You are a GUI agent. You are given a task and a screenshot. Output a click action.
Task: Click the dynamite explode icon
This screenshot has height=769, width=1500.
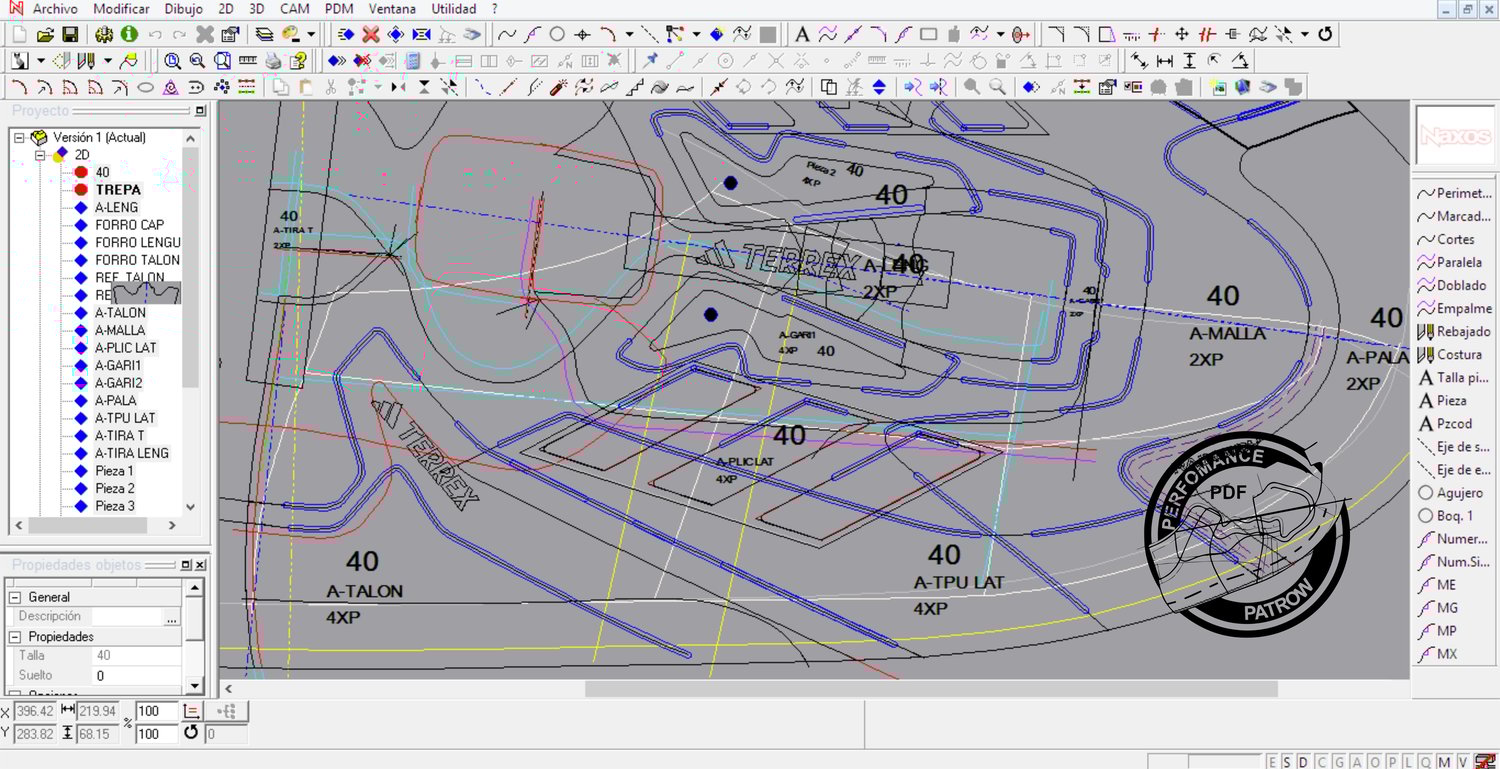tap(558, 88)
